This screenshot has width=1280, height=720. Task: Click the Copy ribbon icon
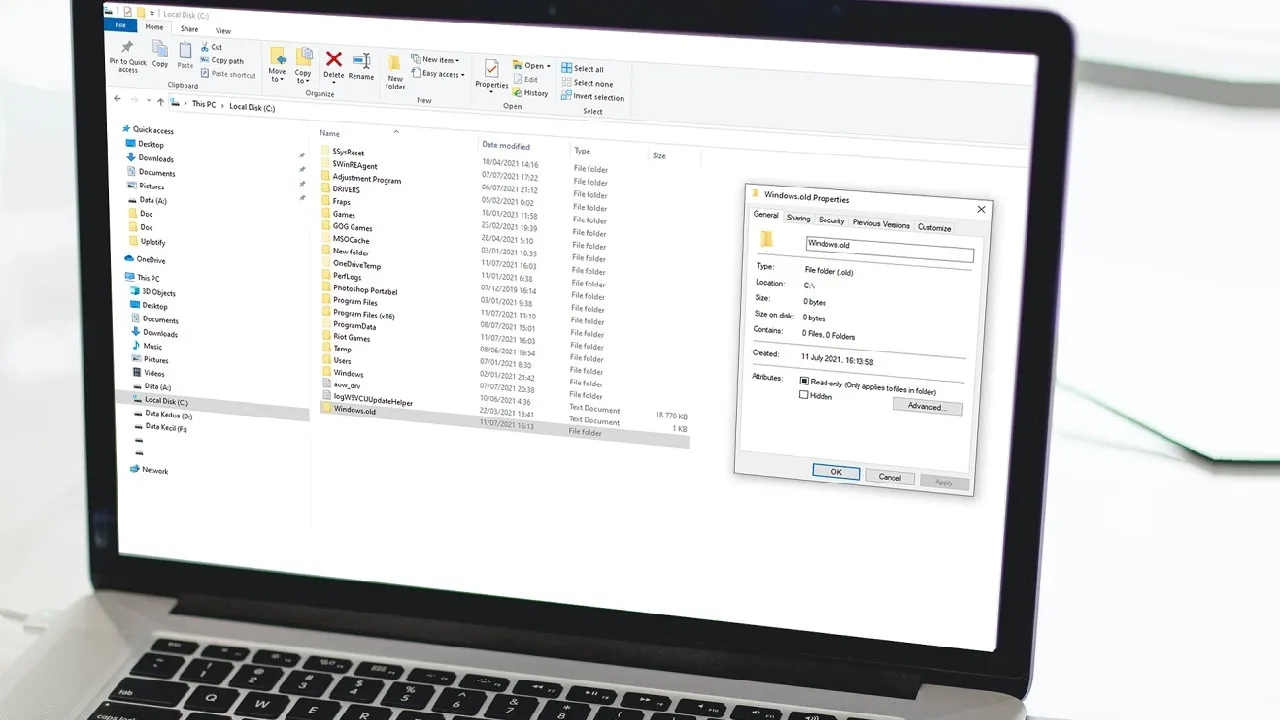[x=159, y=48]
